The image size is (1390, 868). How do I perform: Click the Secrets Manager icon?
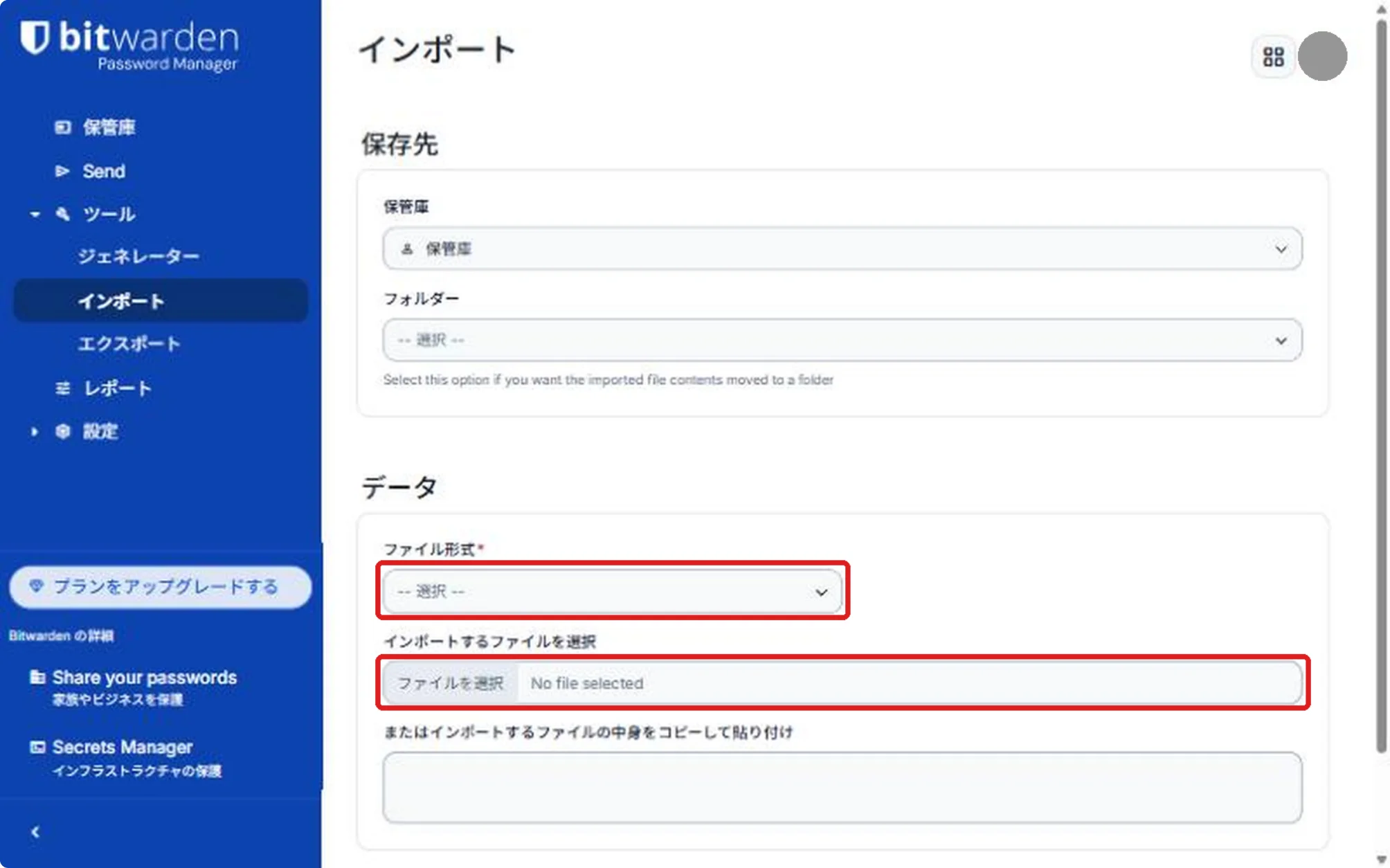pos(37,747)
